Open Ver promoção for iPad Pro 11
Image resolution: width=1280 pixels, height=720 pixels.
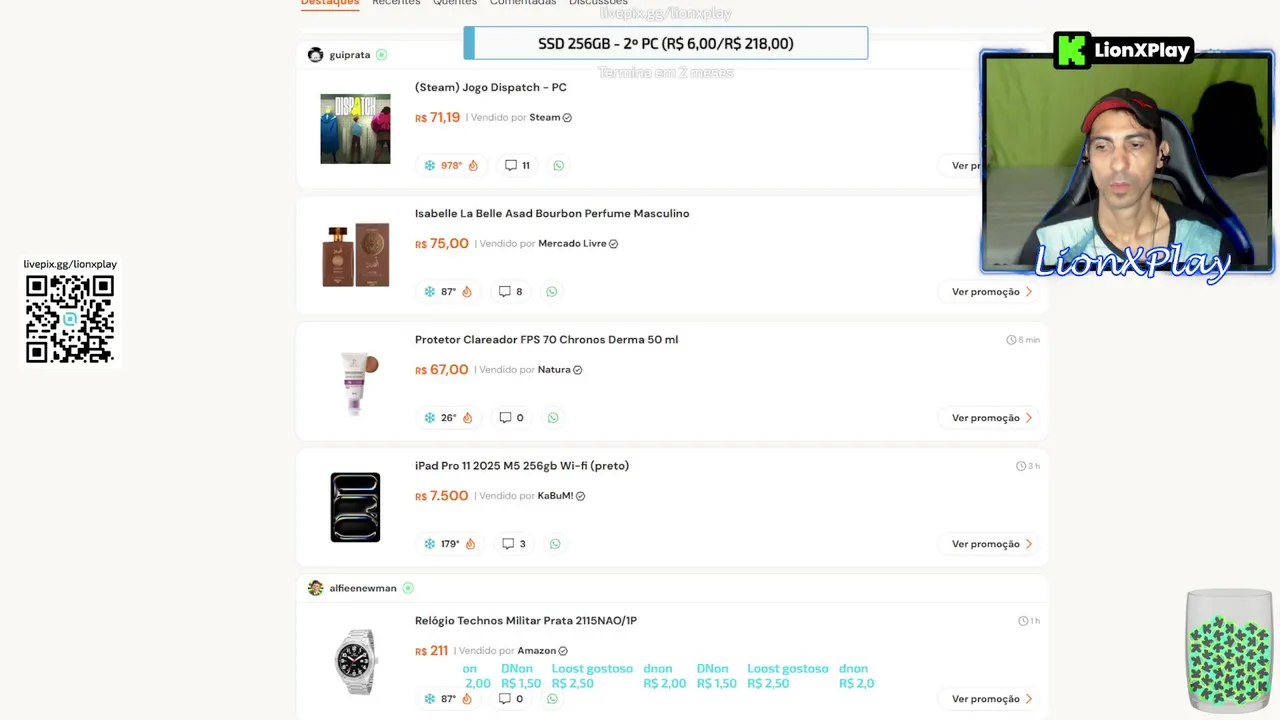pyautogui.click(x=991, y=543)
